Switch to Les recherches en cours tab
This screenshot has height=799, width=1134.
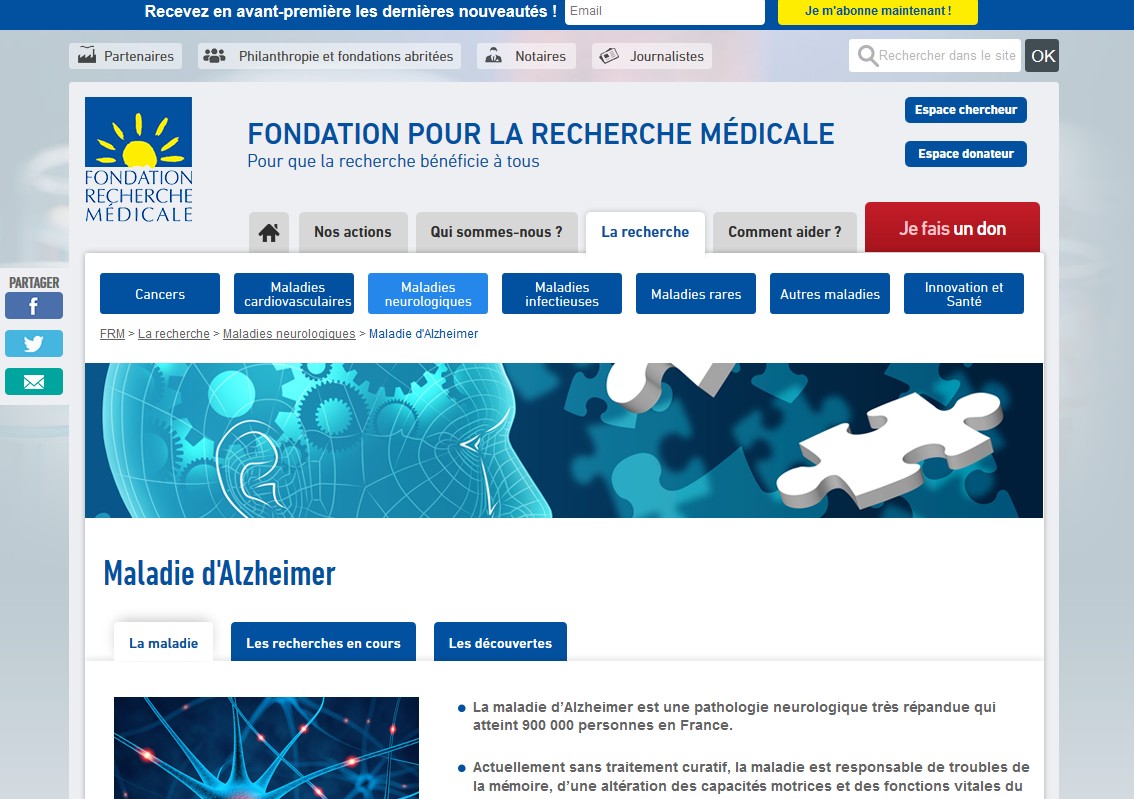[323, 642]
